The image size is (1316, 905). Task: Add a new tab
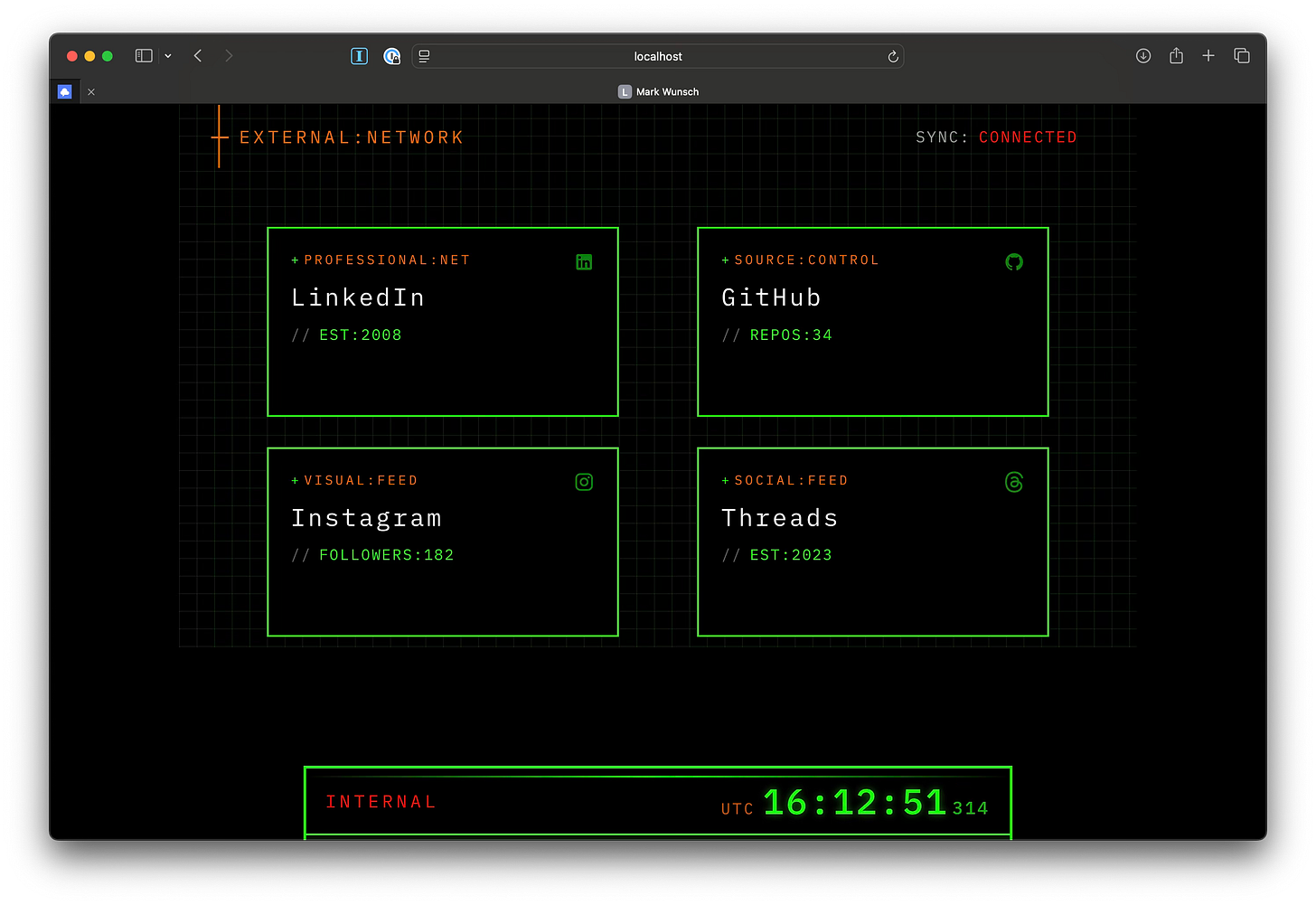point(1208,56)
